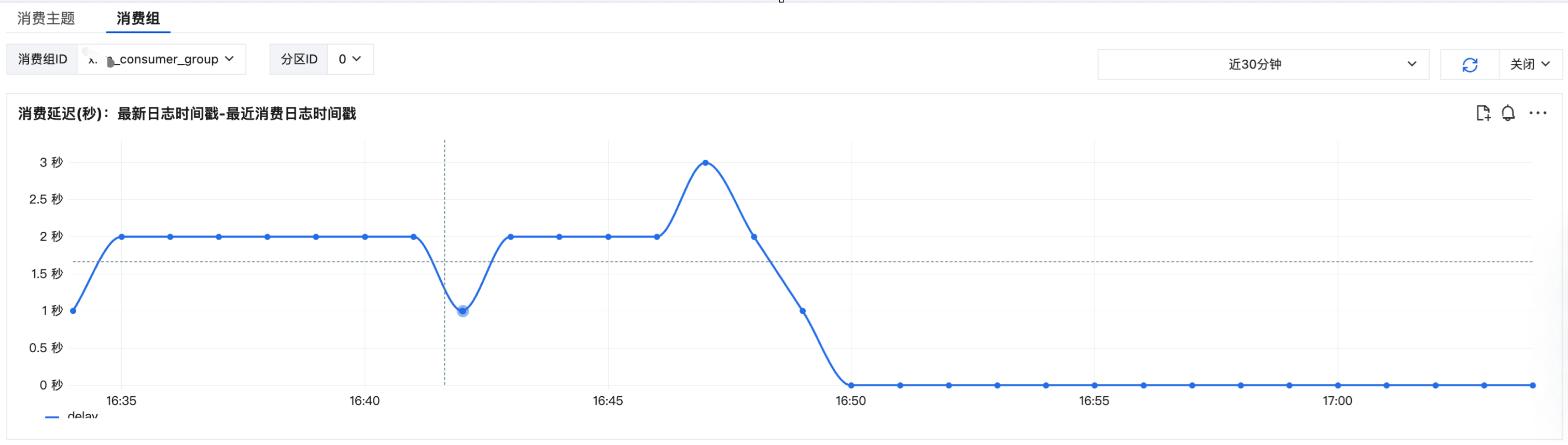Open the consumer_group ID dropdown
1568x445 pixels.
tap(161, 59)
